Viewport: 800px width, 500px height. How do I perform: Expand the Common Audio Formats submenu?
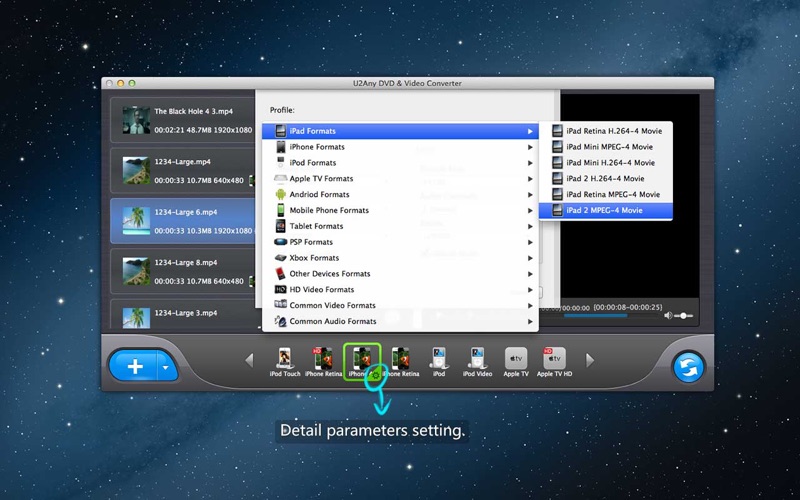(x=400, y=321)
